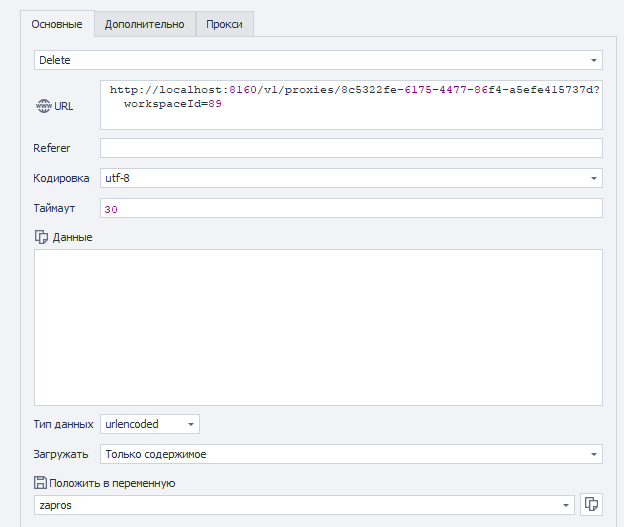Image resolution: width=624 pixels, height=527 pixels.
Task: Click the URL label text
Action: coord(63,105)
